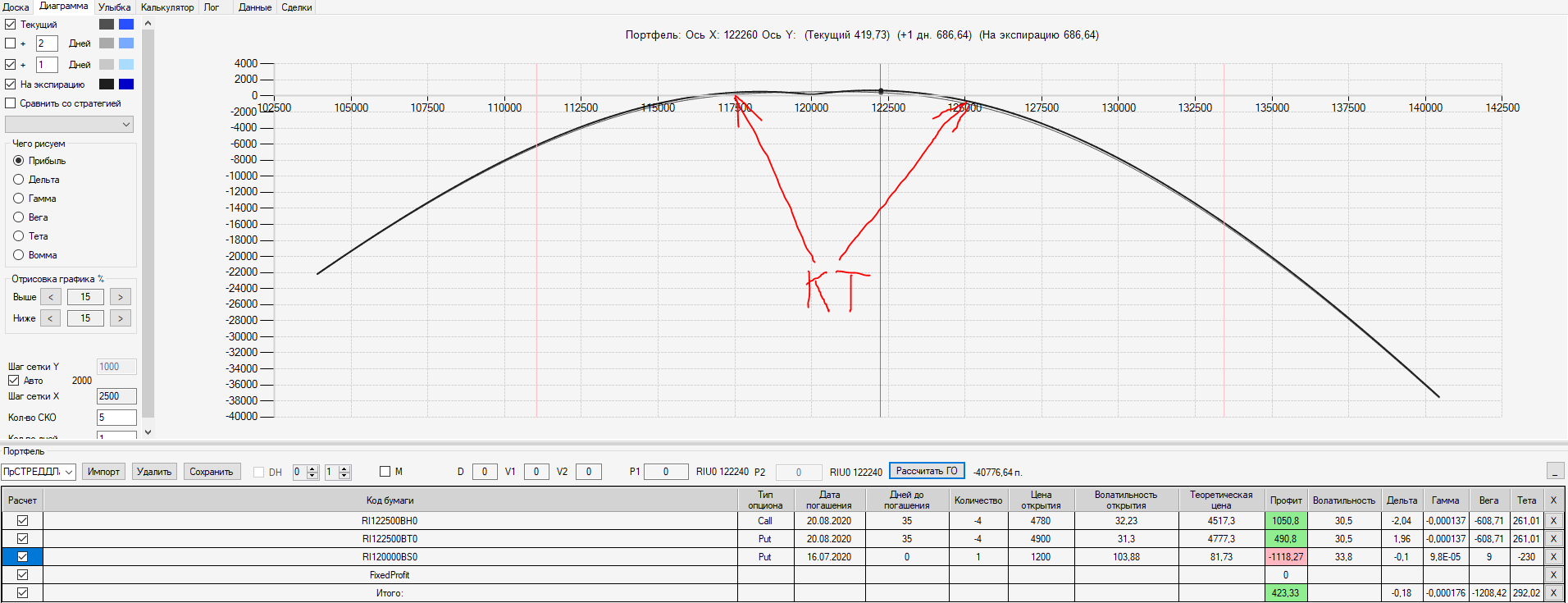Increase the Выше percentage with right arrow

coord(121,297)
